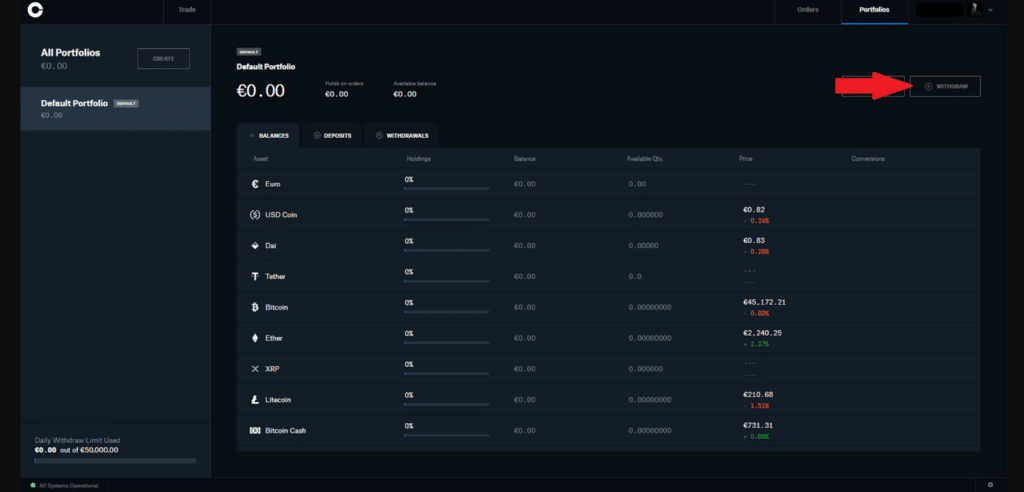Click the All Portfolios heading

(71, 53)
